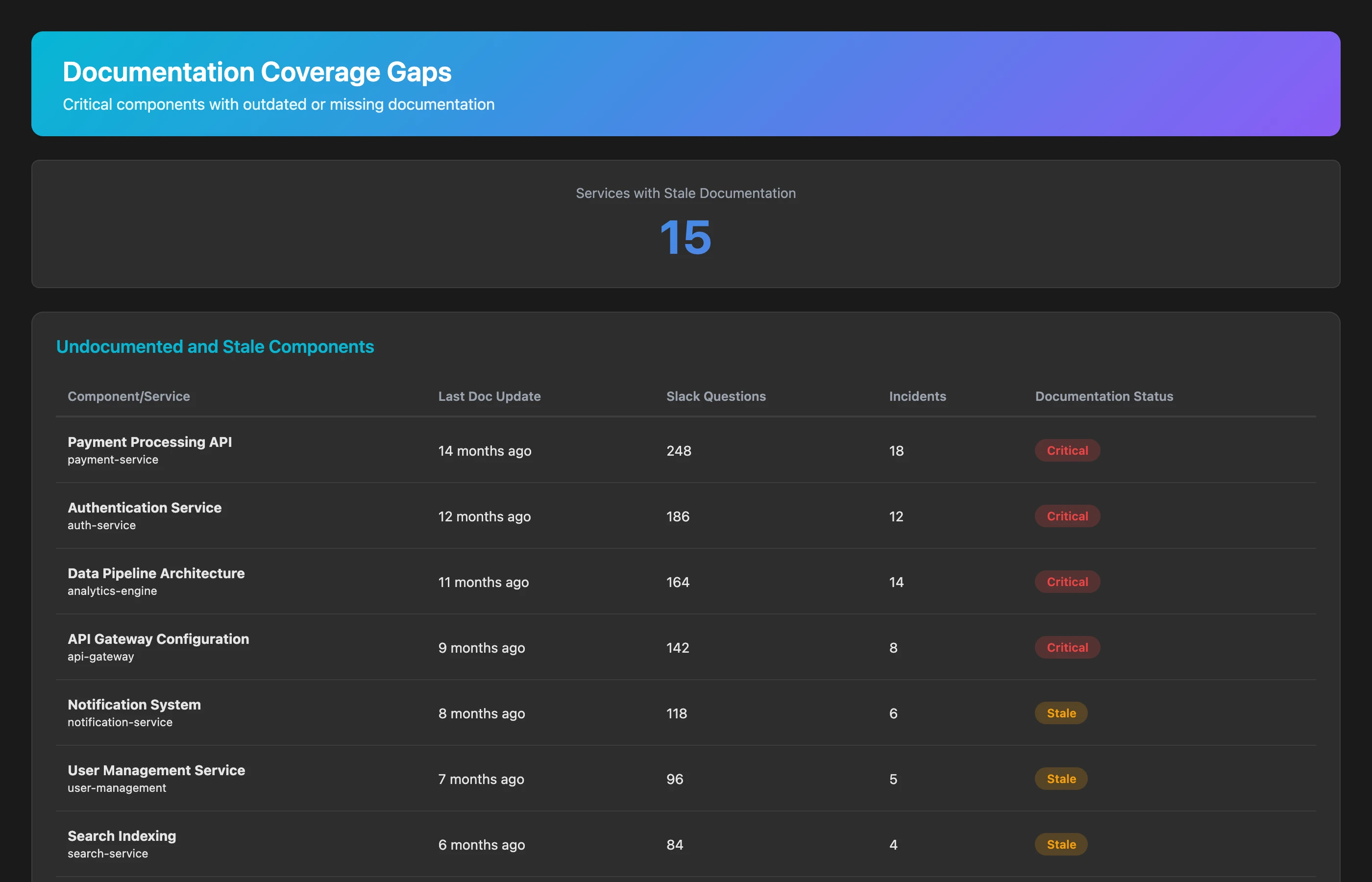Select the API Gateway Configuration row name
The image size is (1372, 882).
tap(159, 639)
